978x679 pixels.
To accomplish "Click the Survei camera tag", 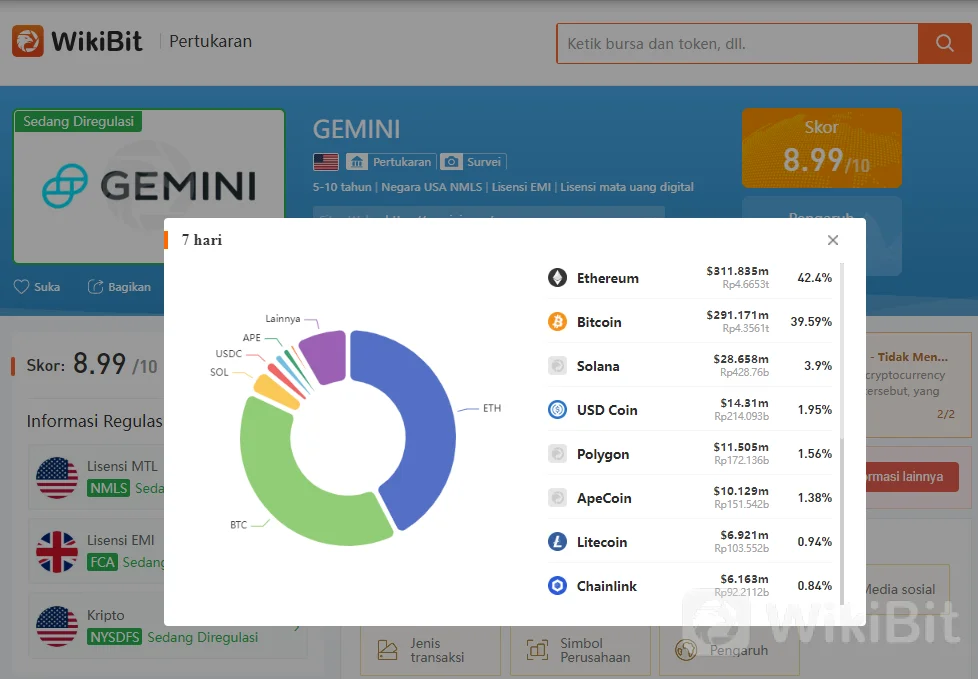I will (x=472, y=162).
